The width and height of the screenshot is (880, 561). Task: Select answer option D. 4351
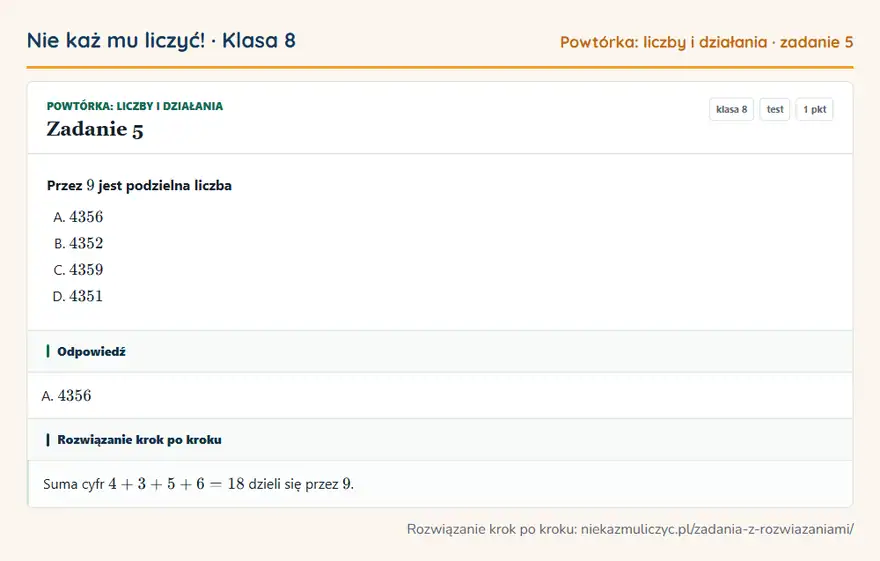[x=78, y=296]
